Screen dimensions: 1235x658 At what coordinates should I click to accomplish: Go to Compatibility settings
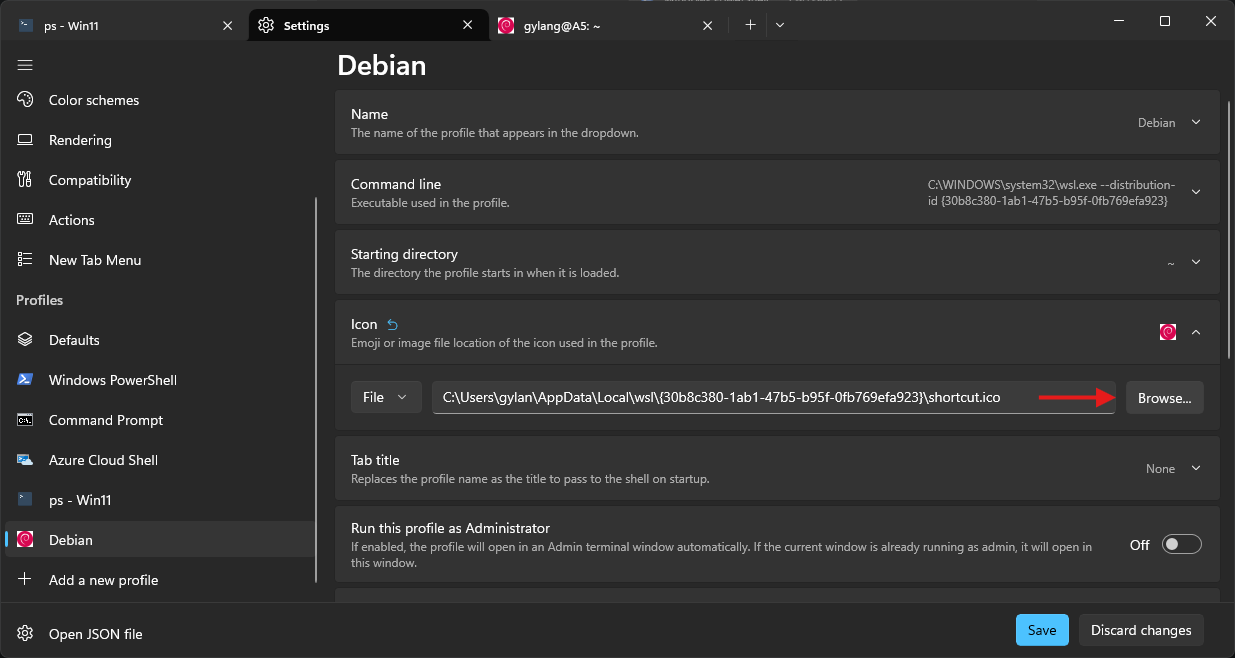tap(90, 180)
